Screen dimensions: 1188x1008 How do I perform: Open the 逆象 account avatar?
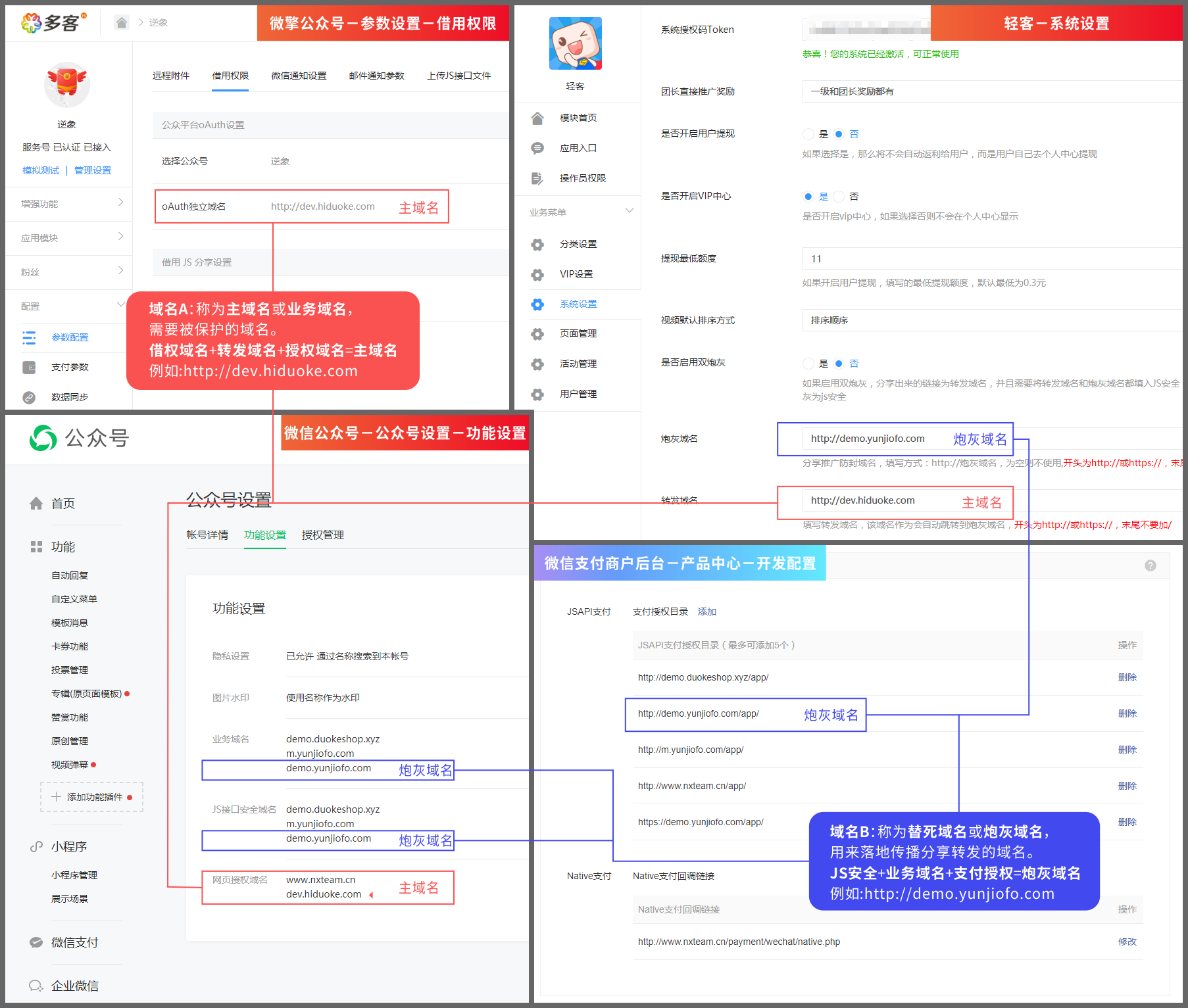pyautogui.click(x=66, y=85)
